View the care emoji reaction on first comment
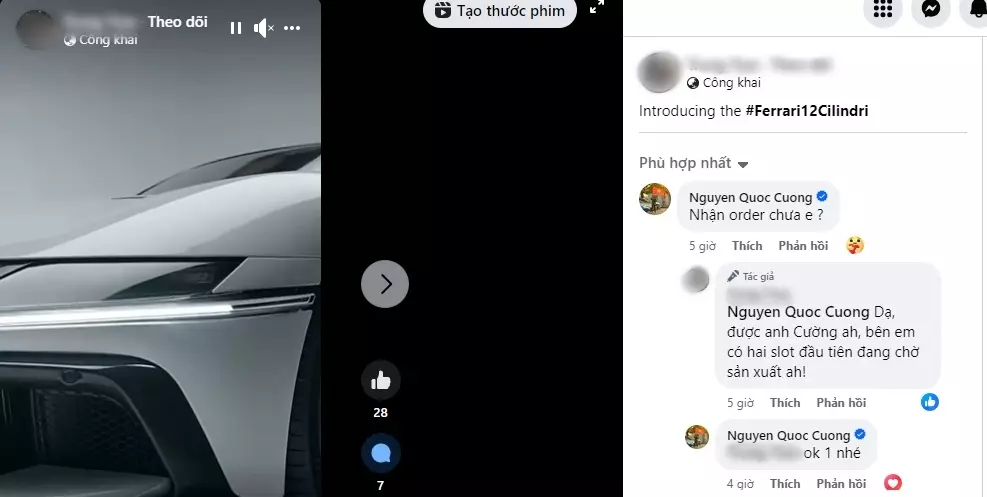 point(855,245)
